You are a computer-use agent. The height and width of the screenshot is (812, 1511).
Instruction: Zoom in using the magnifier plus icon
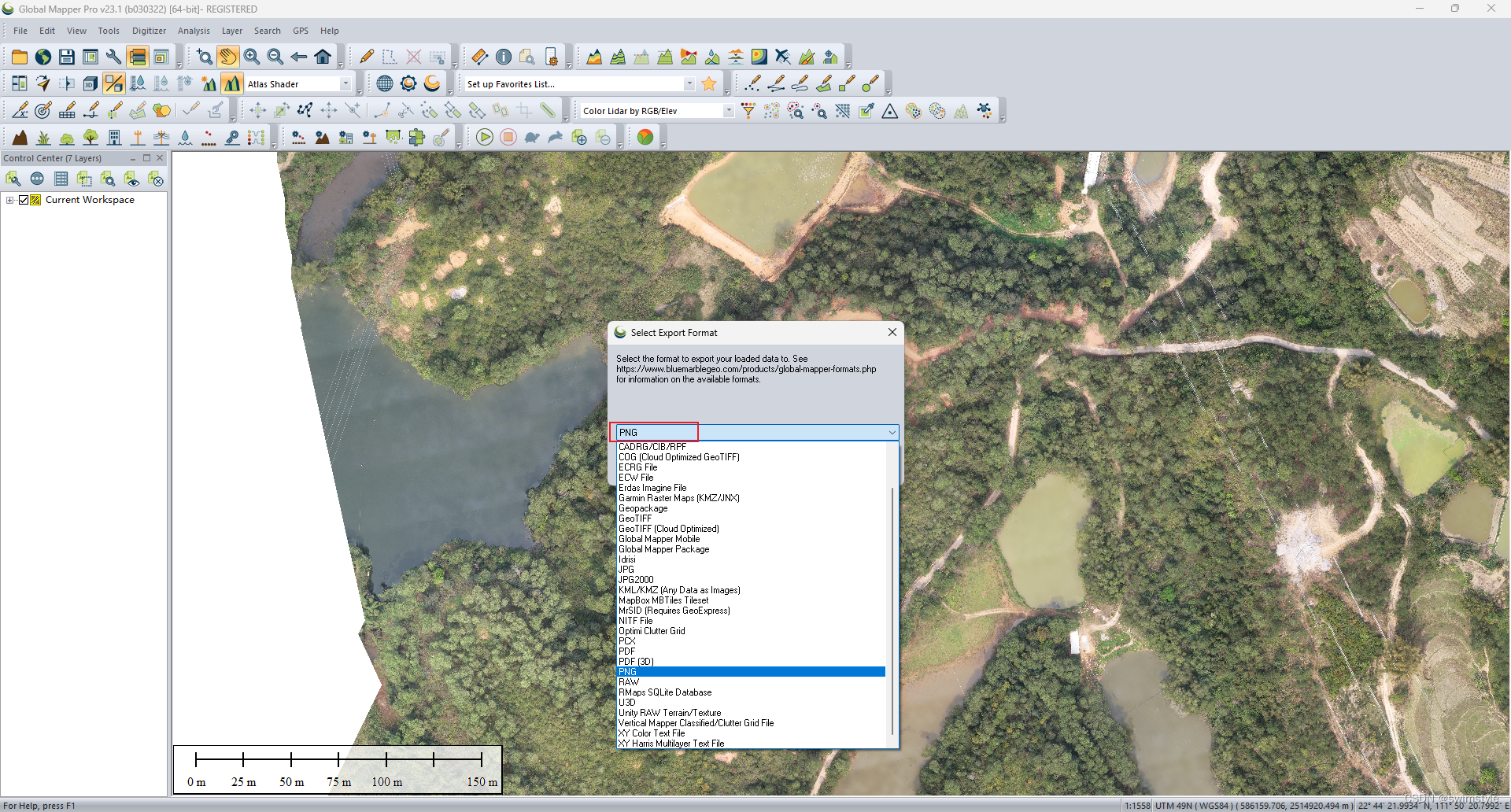click(x=252, y=57)
